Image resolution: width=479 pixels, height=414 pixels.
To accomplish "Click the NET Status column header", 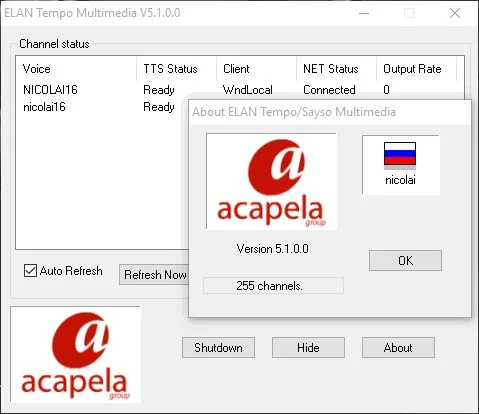I will pos(337,69).
